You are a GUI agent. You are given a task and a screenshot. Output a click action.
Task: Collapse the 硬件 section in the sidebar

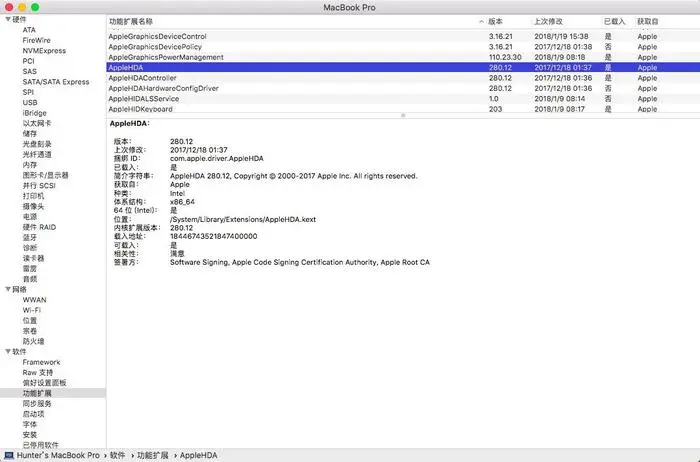[7, 19]
